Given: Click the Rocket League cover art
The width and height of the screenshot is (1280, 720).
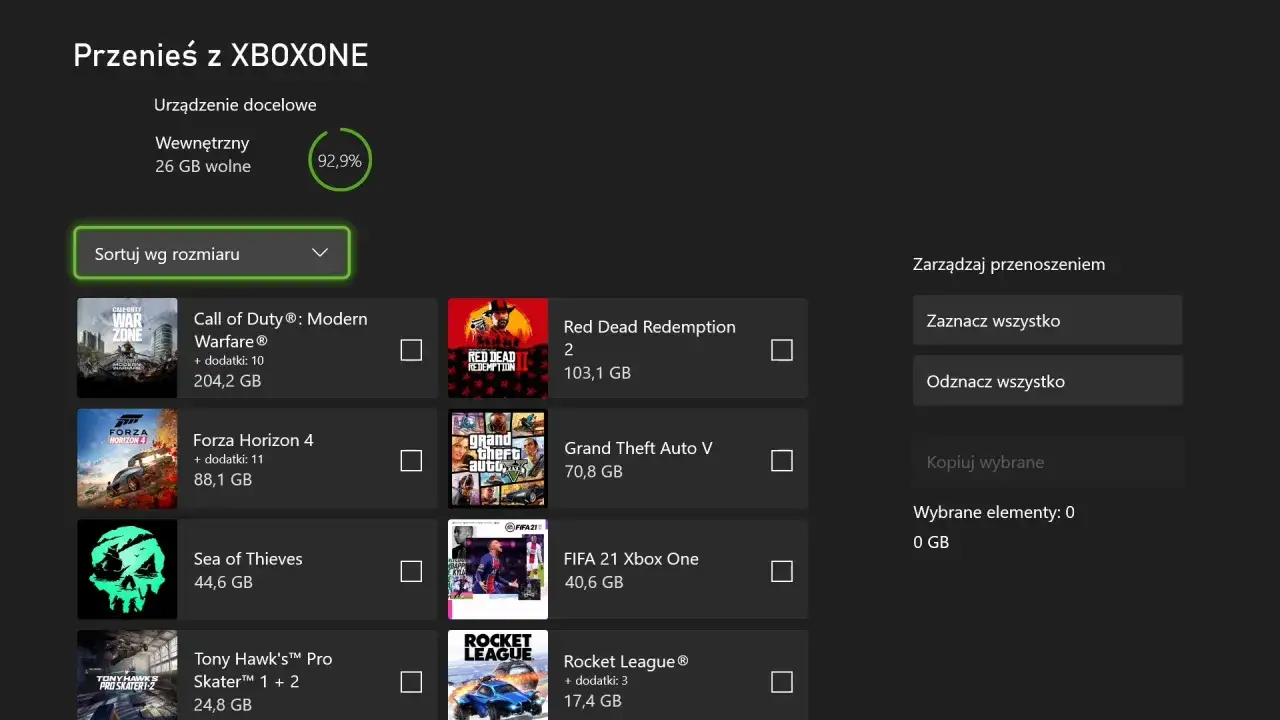Looking at the screenshot, I should coord(498,675).
